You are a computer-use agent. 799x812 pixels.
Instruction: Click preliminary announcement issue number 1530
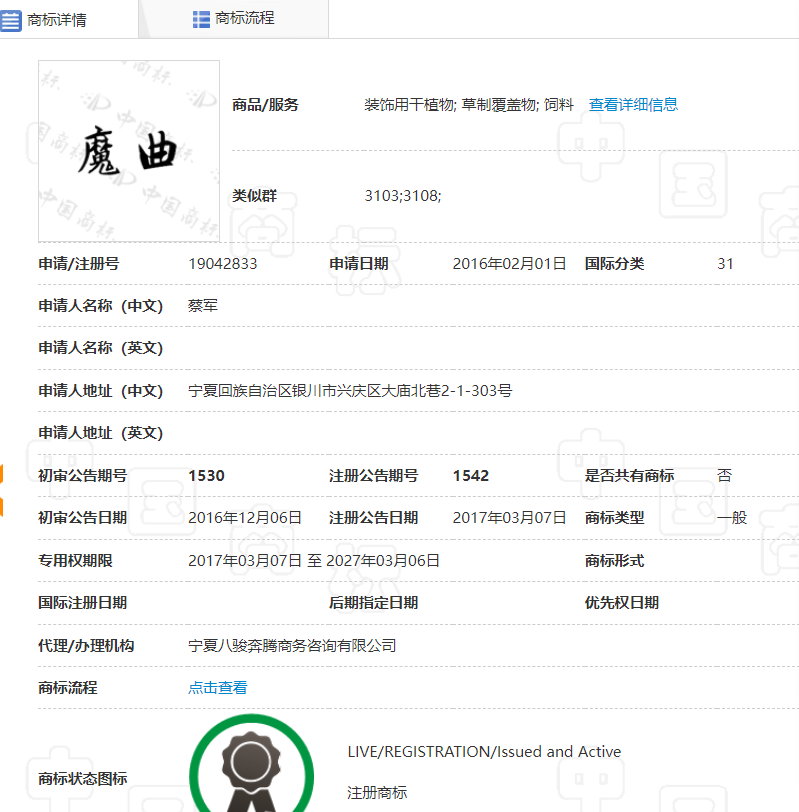tap(206, 476)
